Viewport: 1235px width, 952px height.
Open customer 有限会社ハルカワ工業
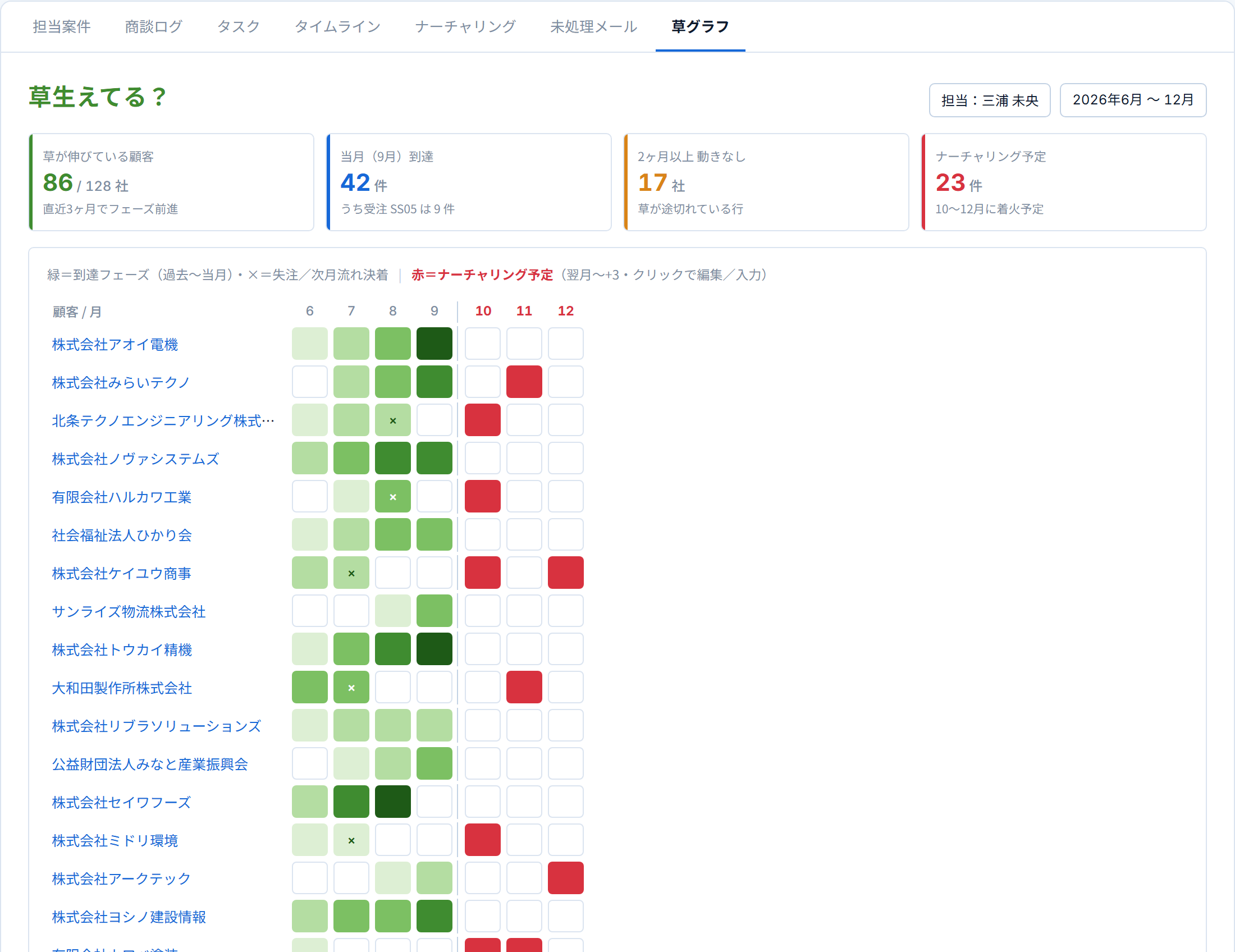tap(122, 497)
